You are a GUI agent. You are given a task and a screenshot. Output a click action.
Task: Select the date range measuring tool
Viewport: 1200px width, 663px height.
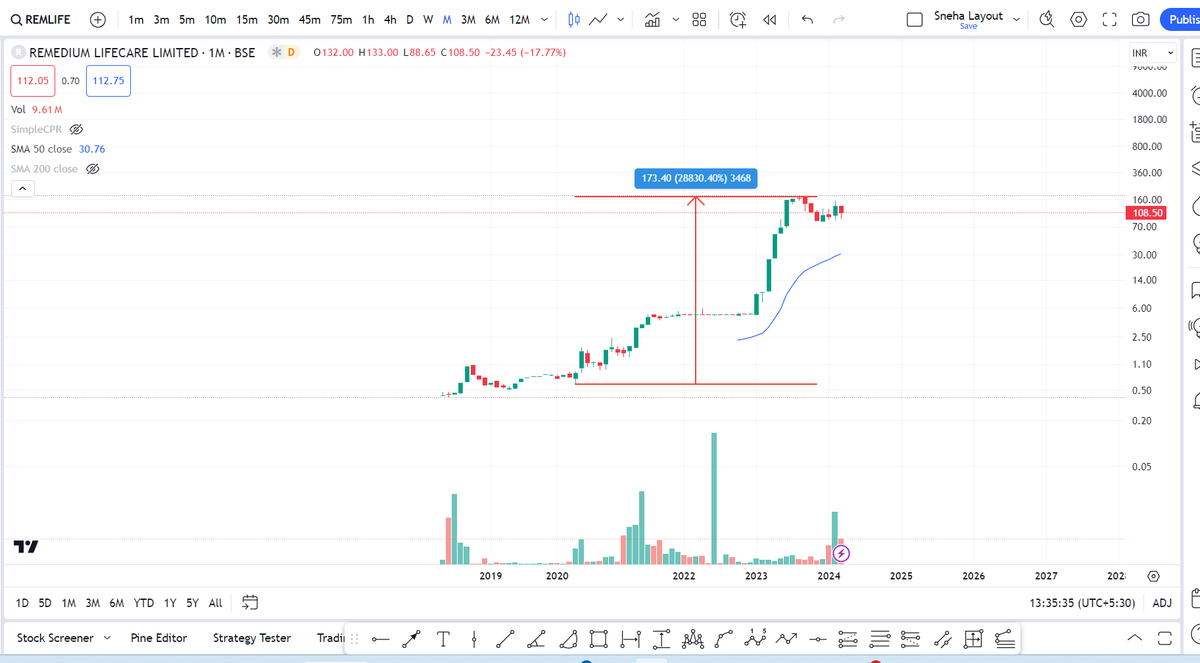pos(630,638)
